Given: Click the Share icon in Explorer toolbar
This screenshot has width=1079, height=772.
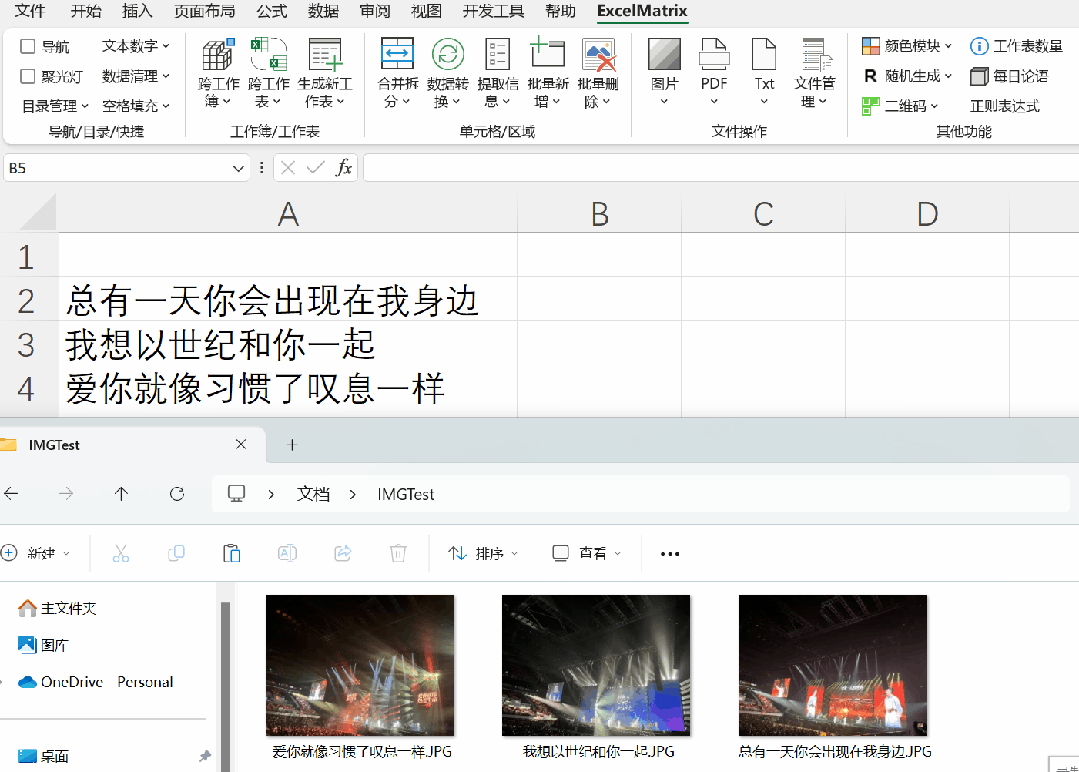Looking at the screenshot, I should tap(343, 553).
